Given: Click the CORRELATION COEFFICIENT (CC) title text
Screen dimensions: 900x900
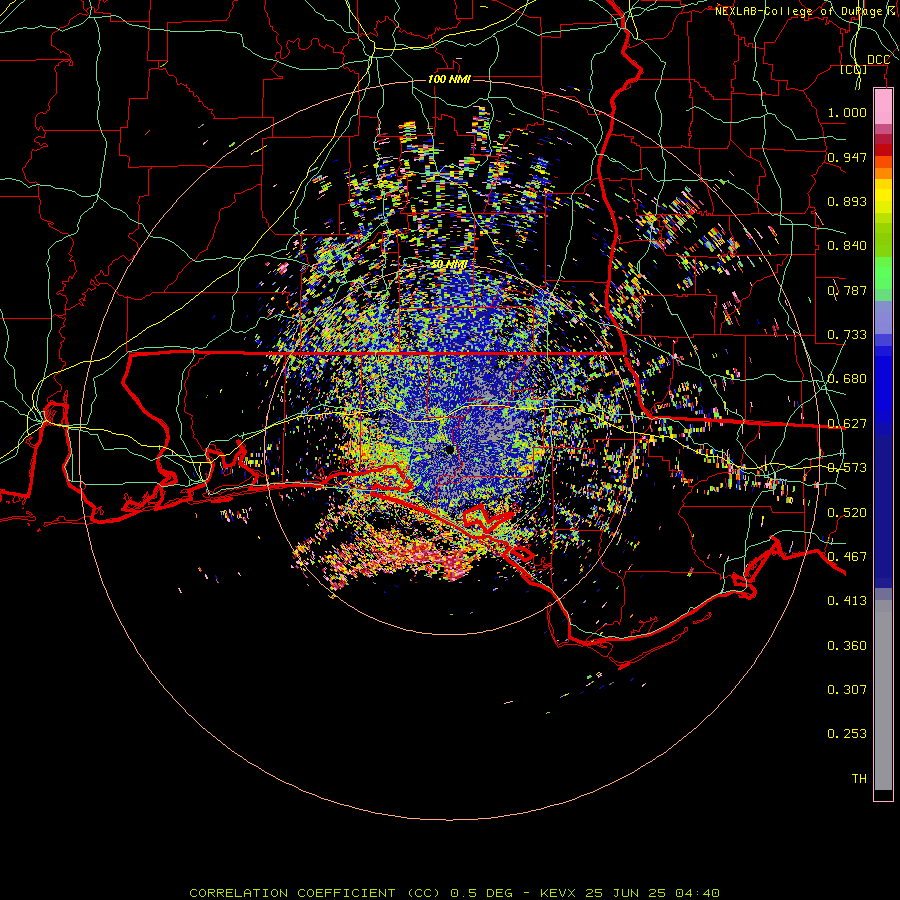Looking at the screenshot, I should pos(313,893).
